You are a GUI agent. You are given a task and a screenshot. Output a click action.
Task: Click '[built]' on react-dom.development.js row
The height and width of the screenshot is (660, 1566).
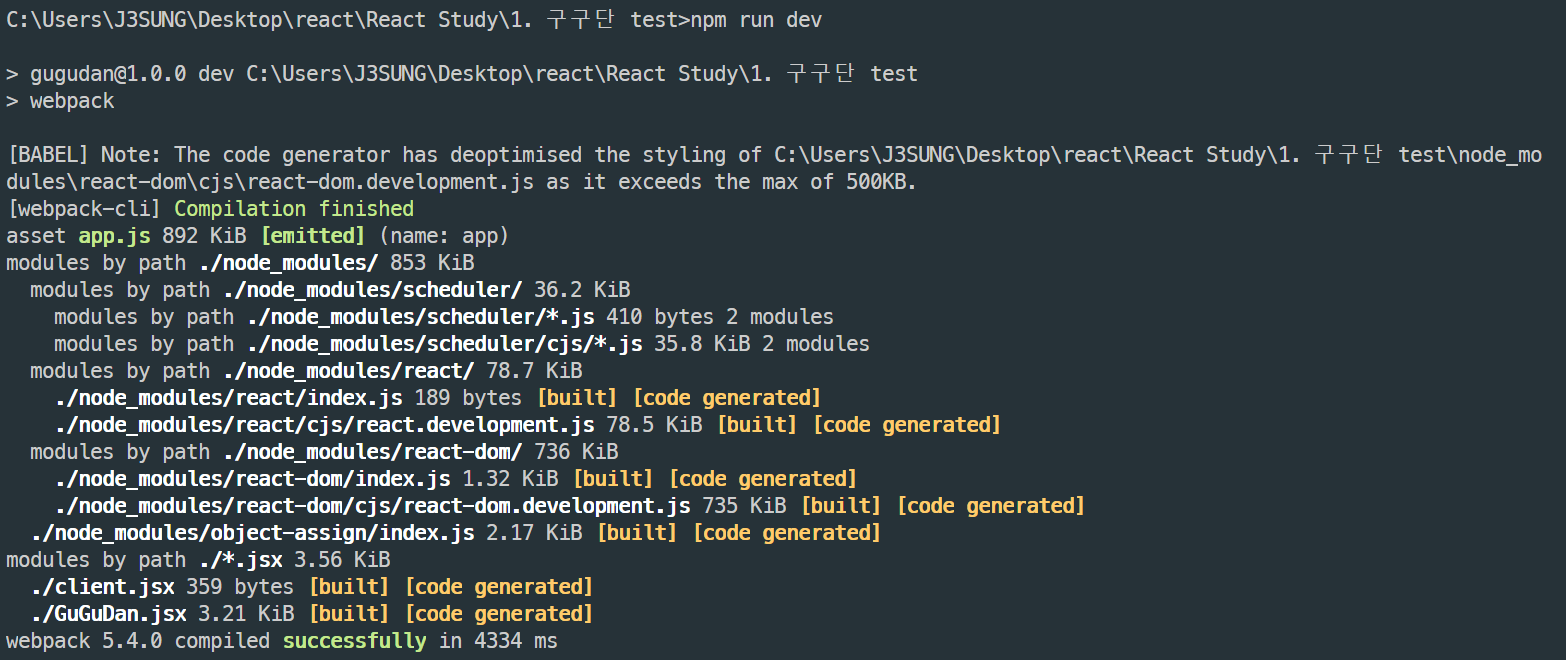tap(841, 506)
